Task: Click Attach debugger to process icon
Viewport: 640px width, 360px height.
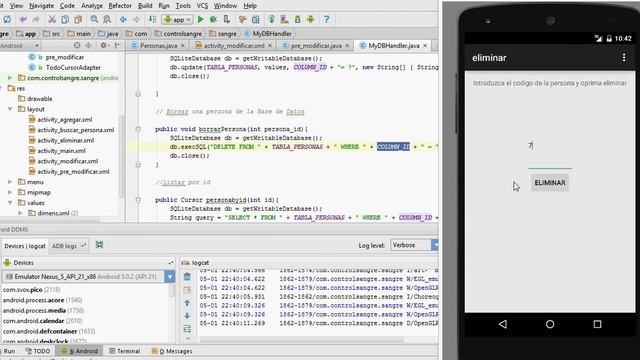Action: coord(227,19)
